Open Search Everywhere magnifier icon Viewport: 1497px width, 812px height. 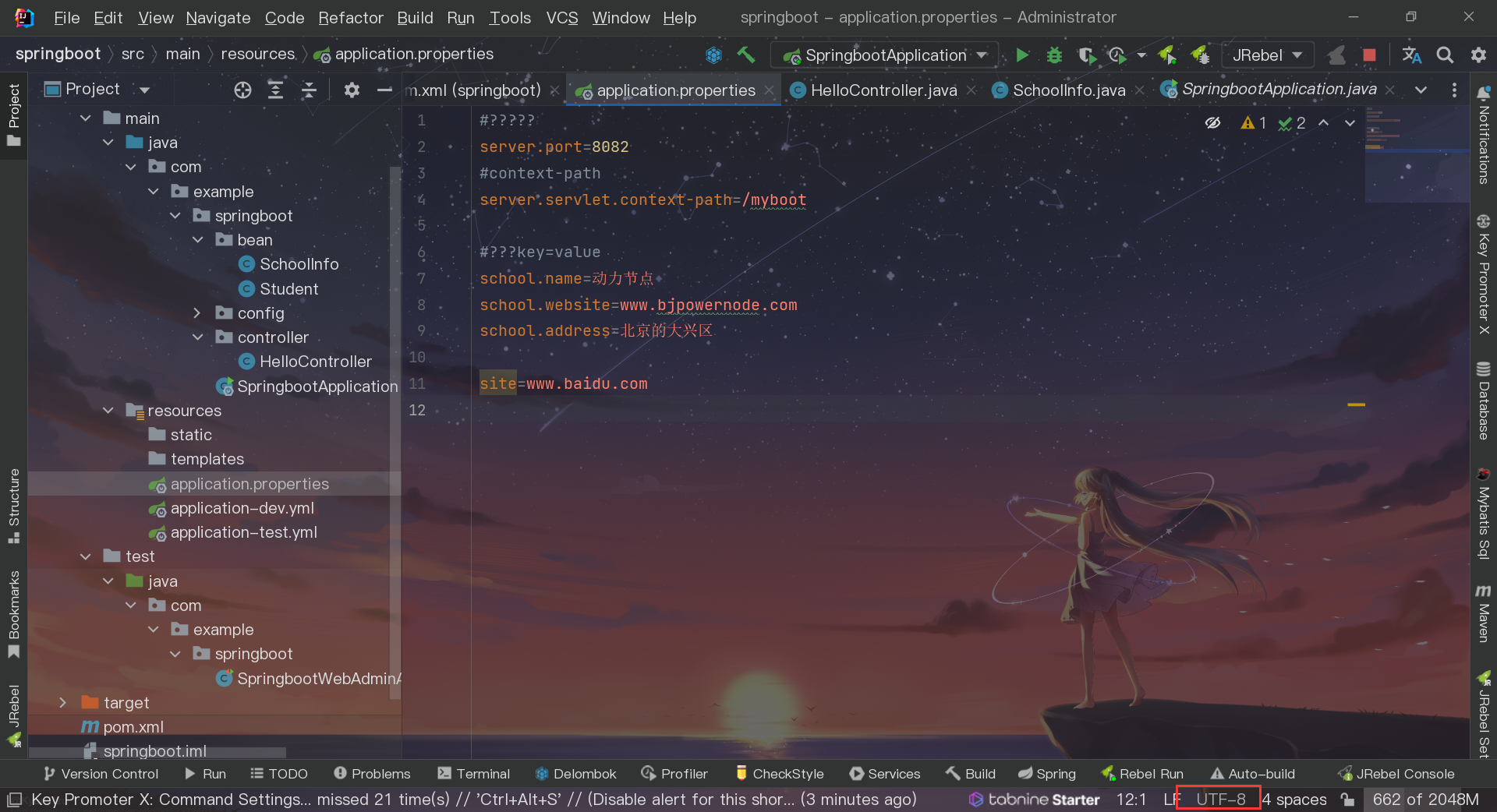[1445, 55]
